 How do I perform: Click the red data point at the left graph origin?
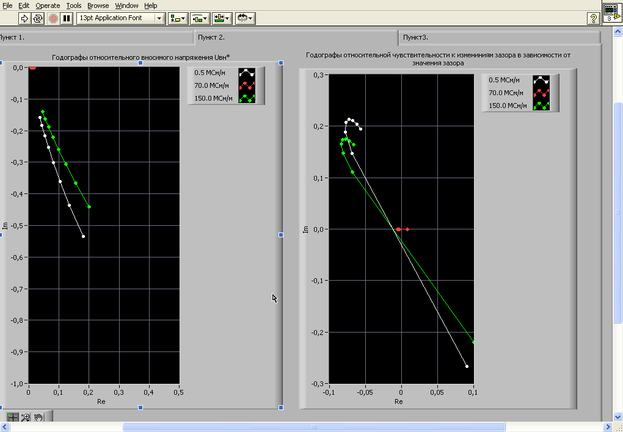pyautogui.click(x=33, y=67)
